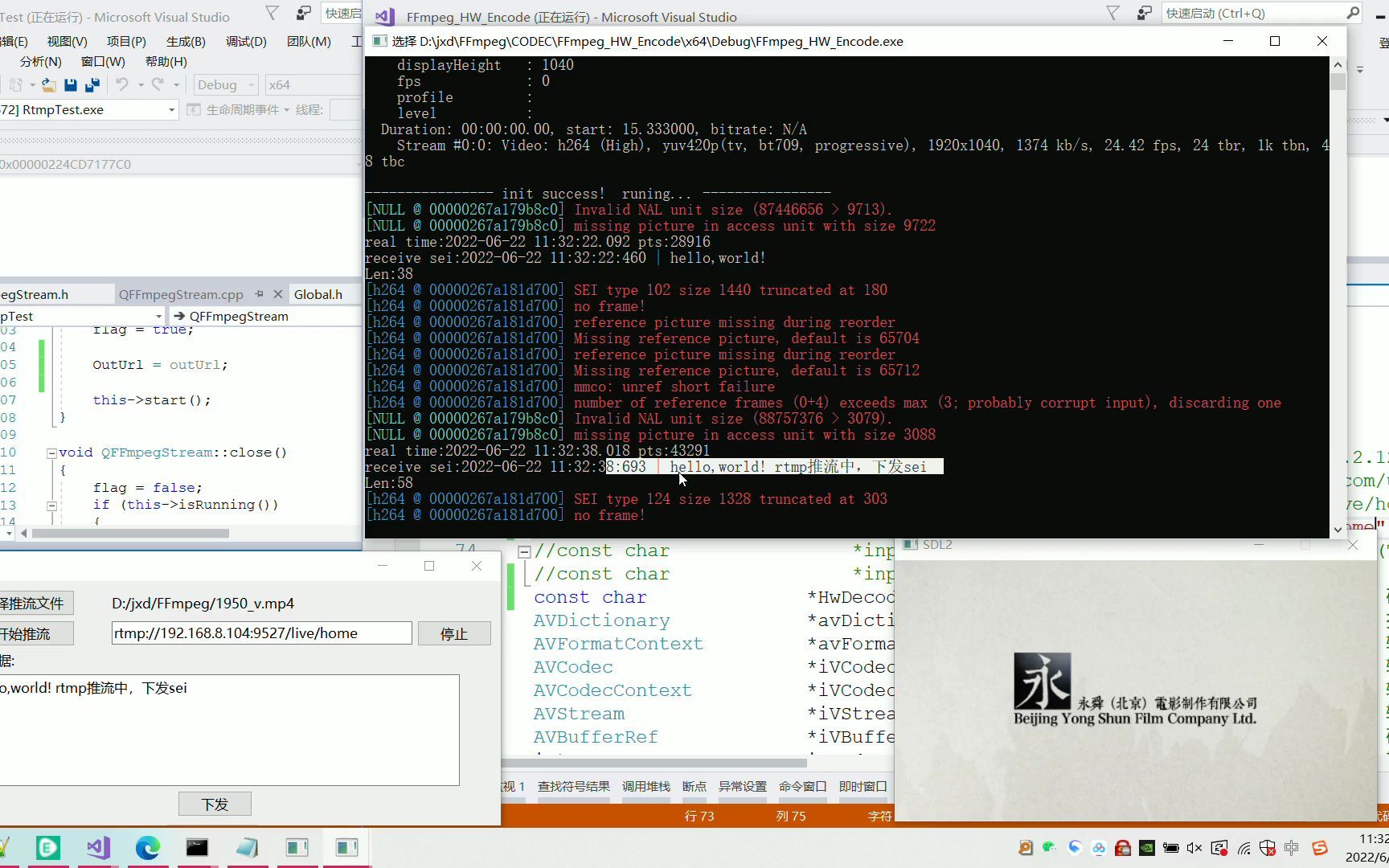This screenshot has width=1389, height=868.
Task: Collapse the //const char comment block
Action: (x=524, y=551)
